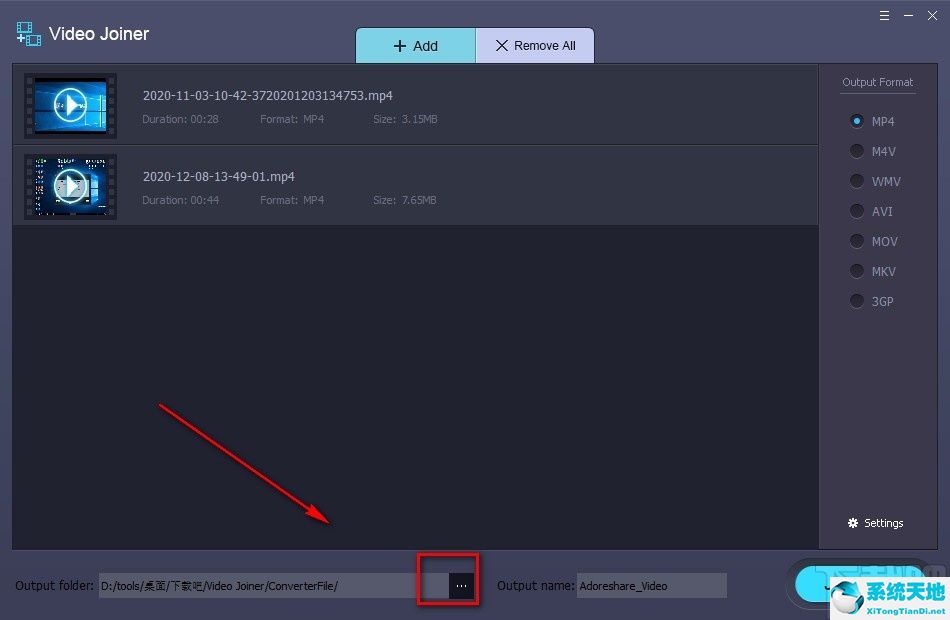The width and height of the screenshot is (950, 620).
Task: Choose 3GP as the output format
Action: click(x=857, y=301)
